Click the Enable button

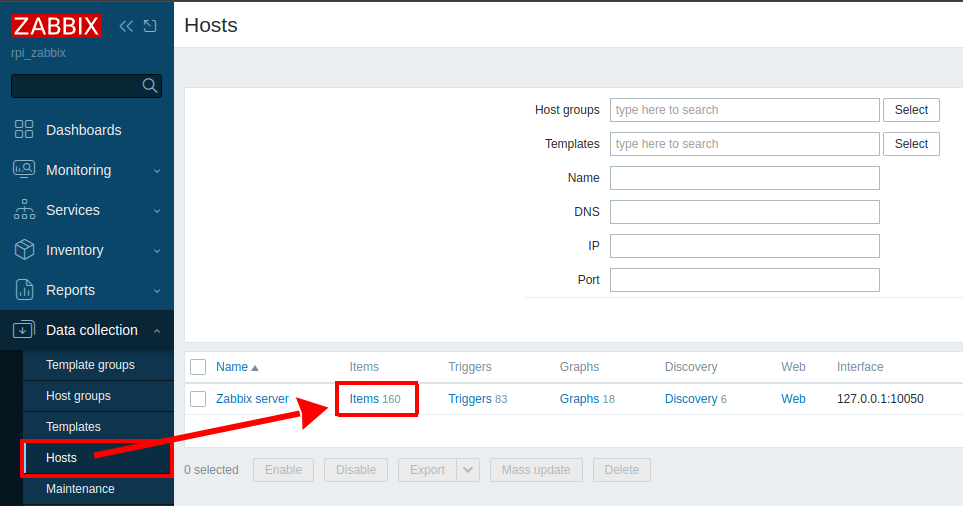[x=283, y=470]
